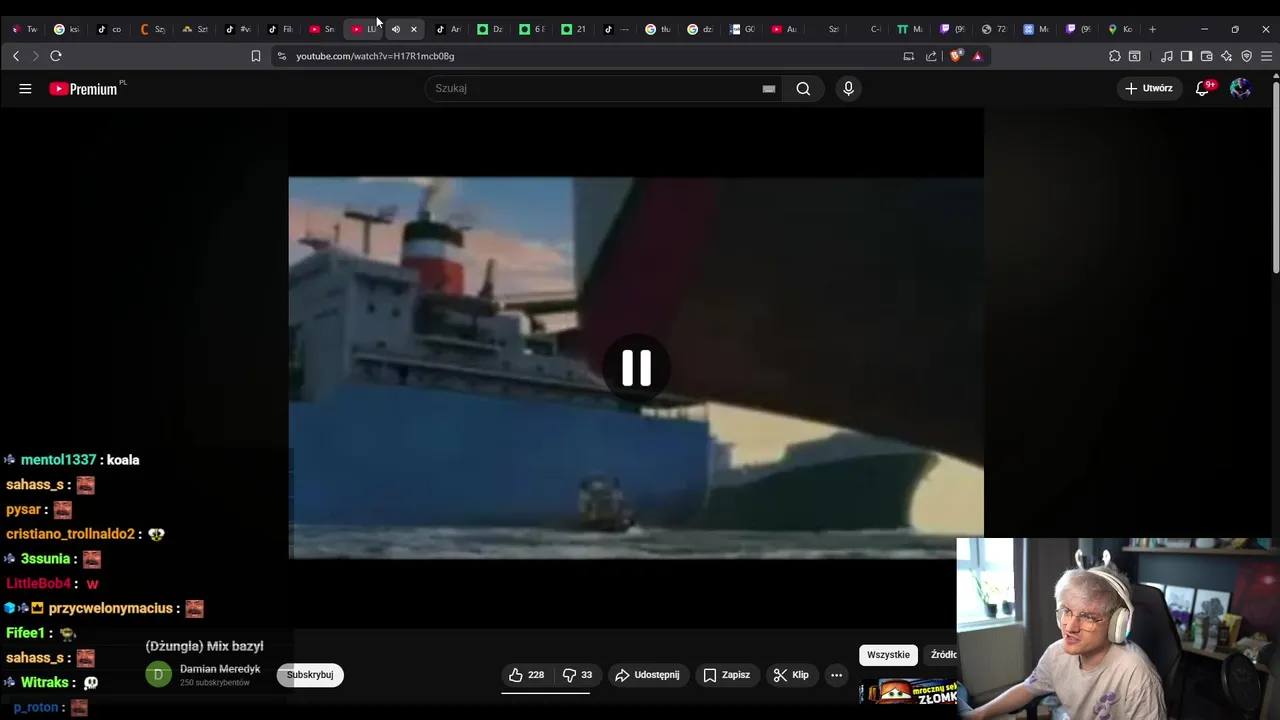Open browser main hamburger menu
Screen dimensions: 1280x720
tap(1266, 56)
